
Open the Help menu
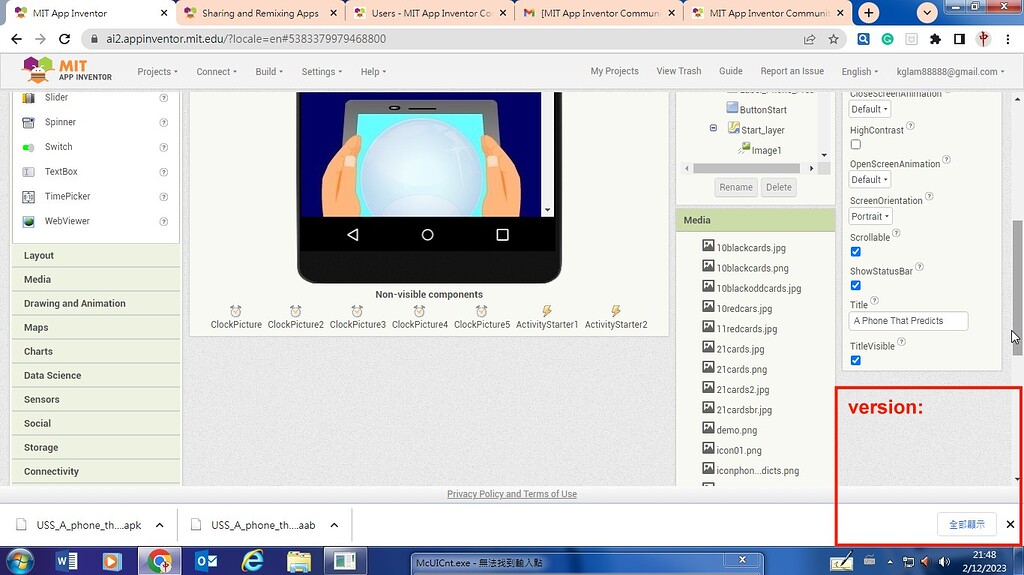click(x=373, y=72)
